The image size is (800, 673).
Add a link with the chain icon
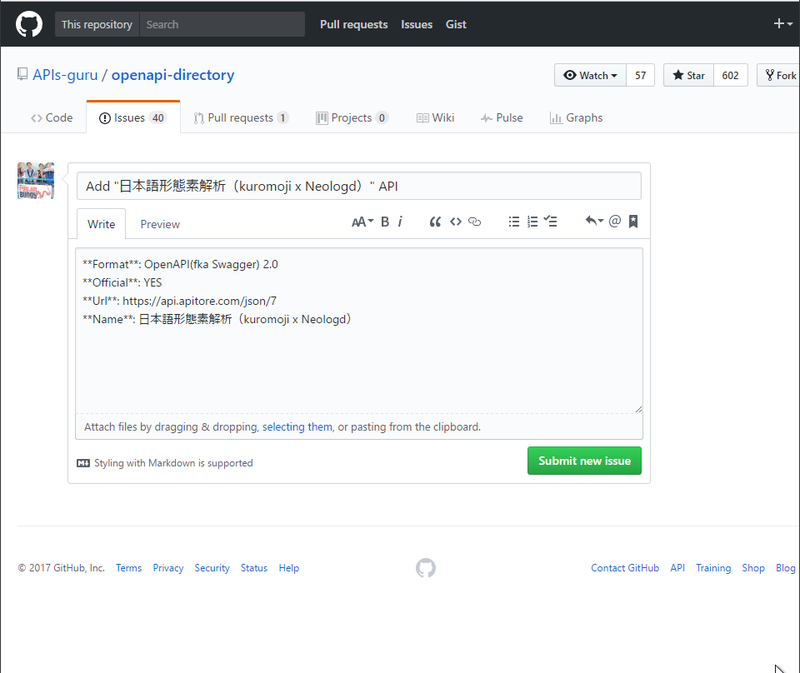click(474, 222)
